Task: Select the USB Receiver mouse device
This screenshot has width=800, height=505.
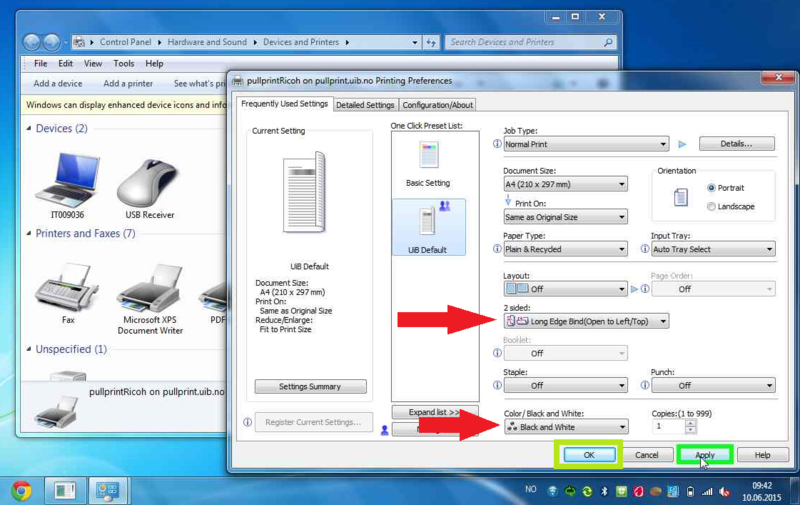Action: 149,189
